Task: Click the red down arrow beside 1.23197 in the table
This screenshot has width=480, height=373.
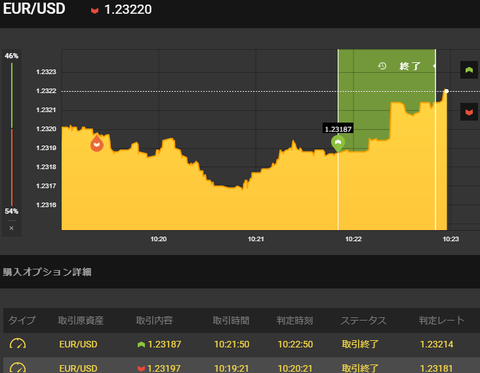Action: pos(141,368)
